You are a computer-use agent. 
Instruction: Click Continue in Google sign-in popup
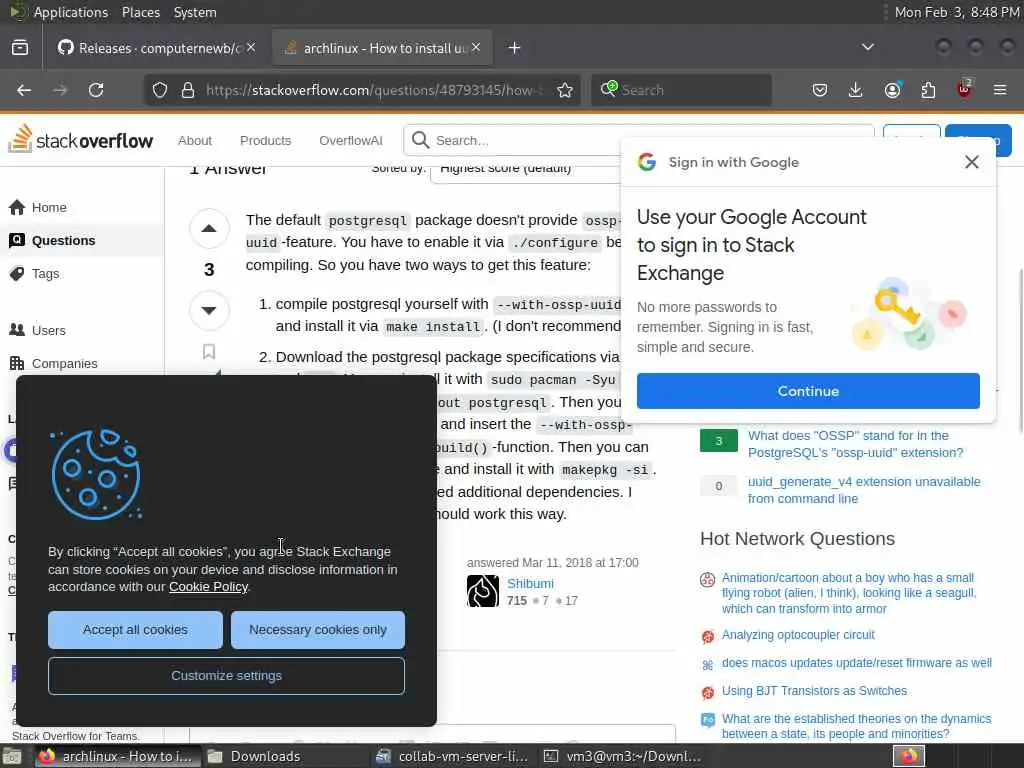pyautogui.click(x=808, y=391)
